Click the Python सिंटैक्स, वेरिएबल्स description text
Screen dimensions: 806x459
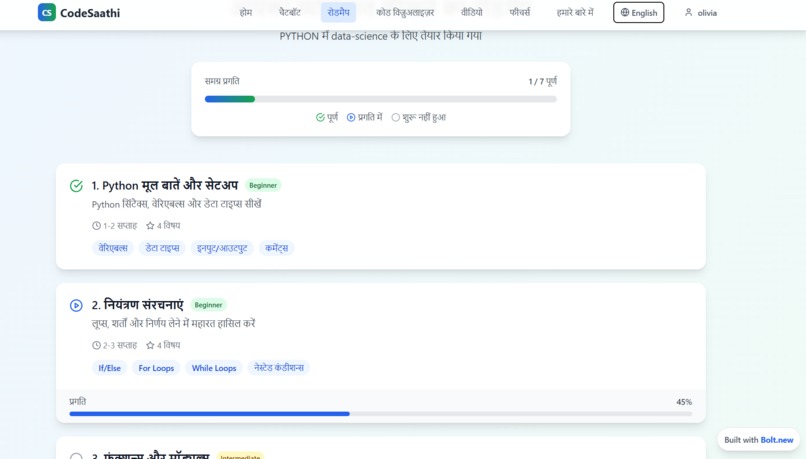(x=176, y=204)
